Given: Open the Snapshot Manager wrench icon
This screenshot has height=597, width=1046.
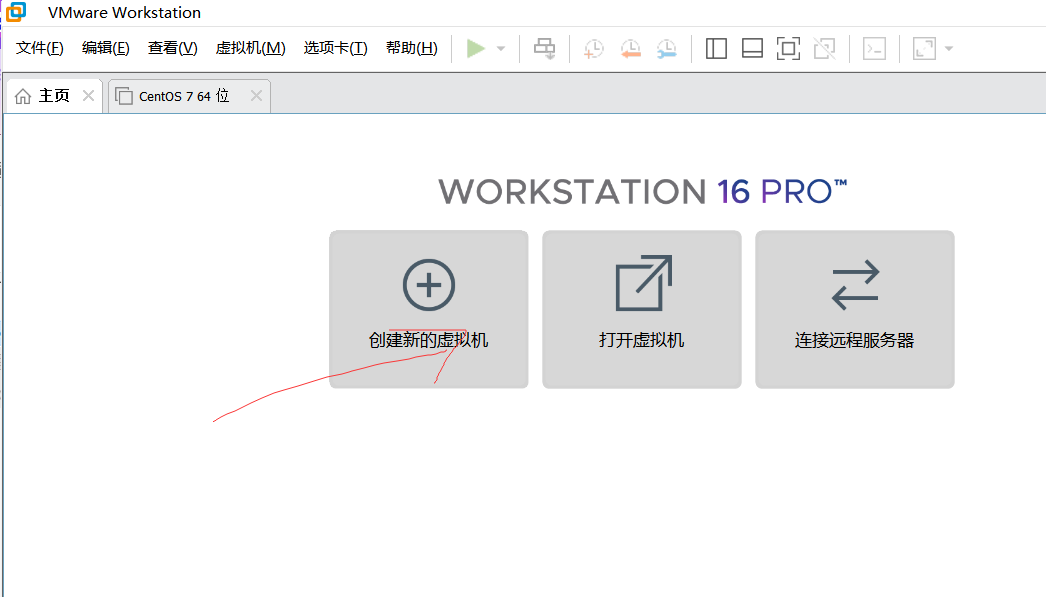Looking at the screenshot, I should click(666, 49).
